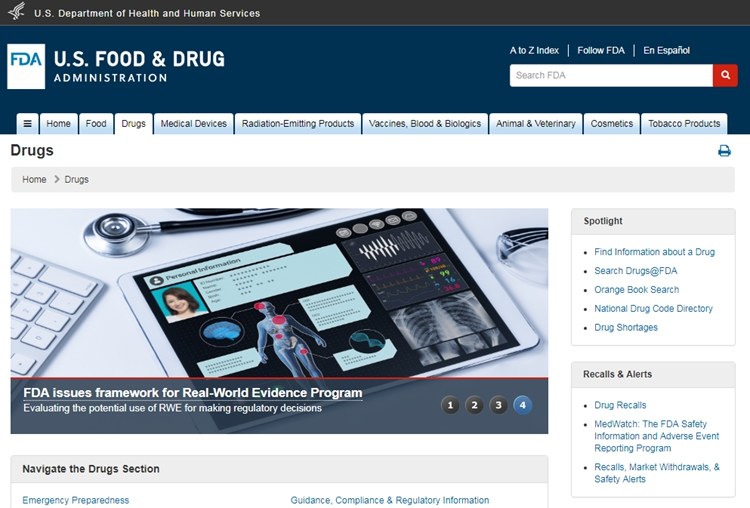This screenshot has width=750, height=508.
Task: Show carousel slide 3
Action: click(x=498, y=405)
